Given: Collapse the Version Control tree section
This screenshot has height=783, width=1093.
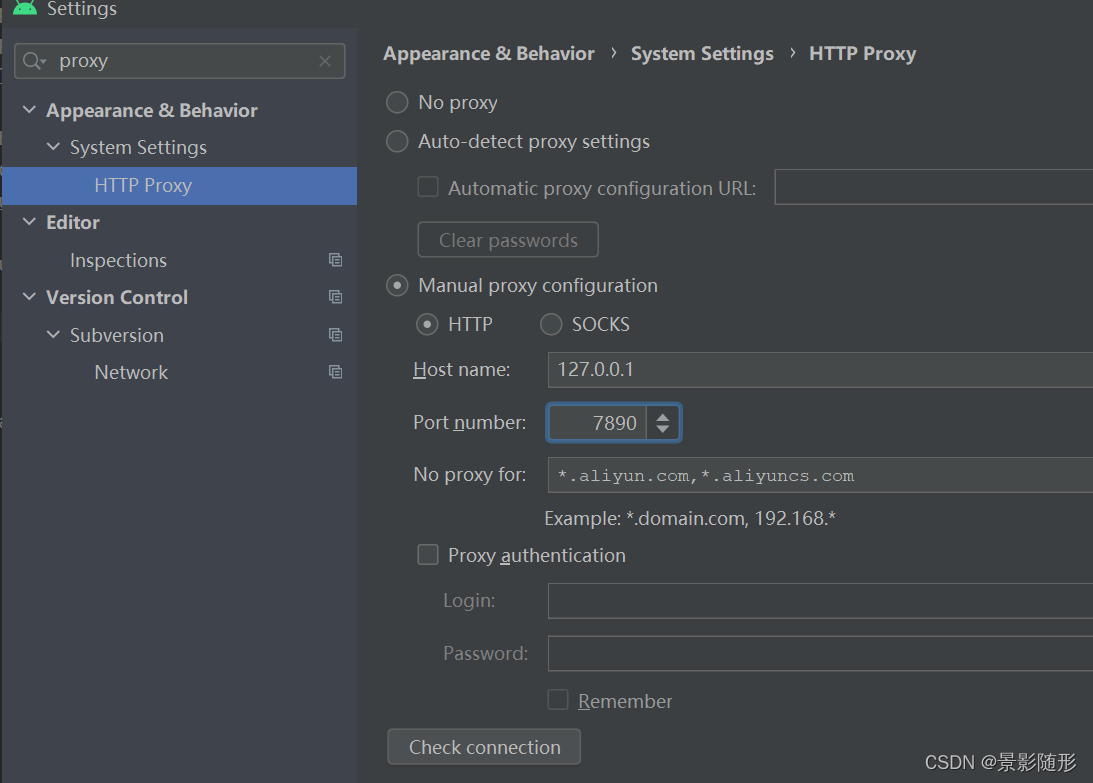Looking at the screenshot, I should [29, 296].
